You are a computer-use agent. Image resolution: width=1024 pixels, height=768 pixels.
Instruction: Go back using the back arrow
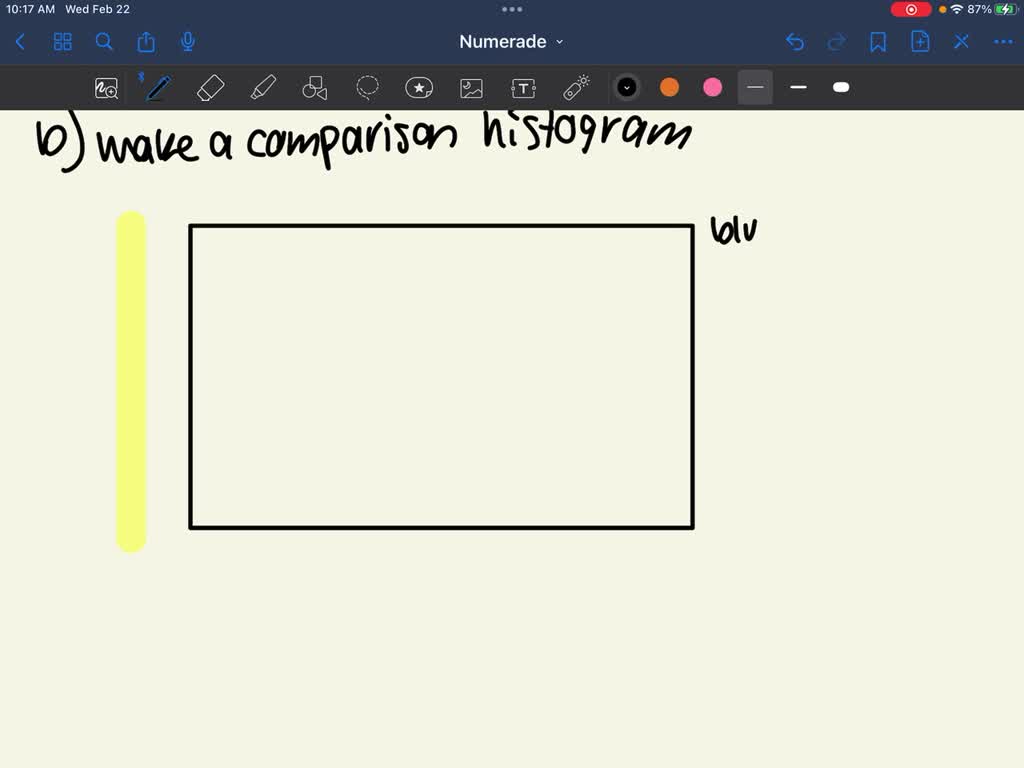pos(20,42)
